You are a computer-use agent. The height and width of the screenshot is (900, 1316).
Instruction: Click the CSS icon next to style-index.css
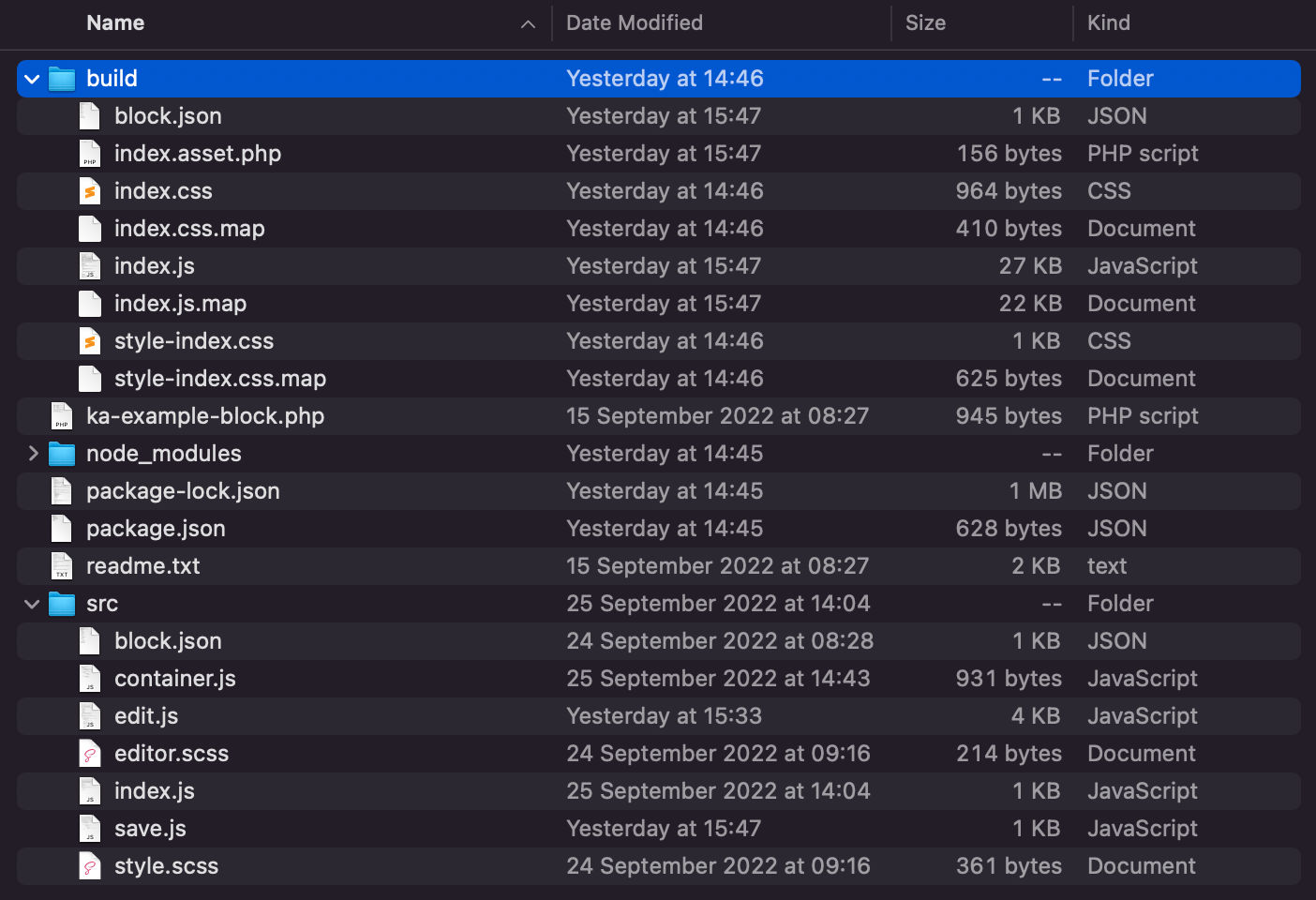tap(89, 340)
